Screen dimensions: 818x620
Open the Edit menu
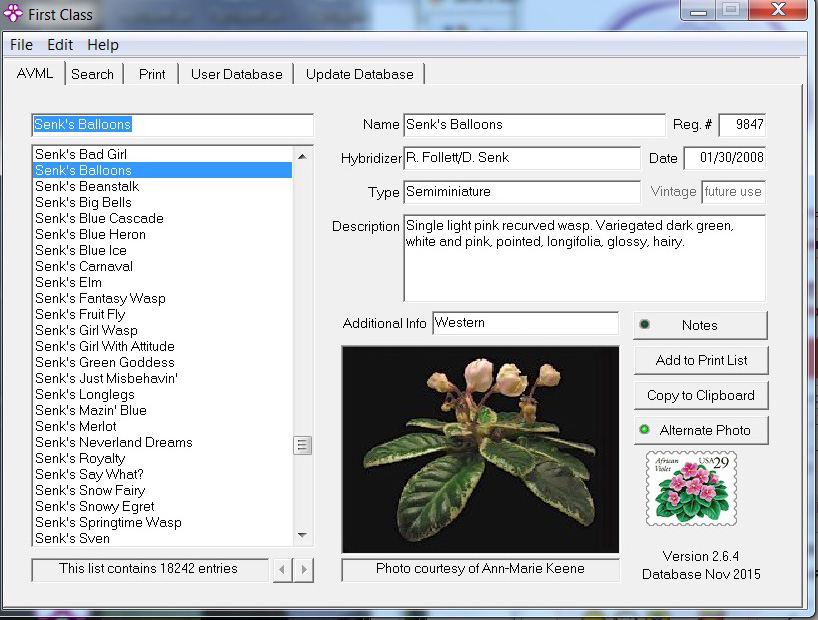[x=60, y=45]
